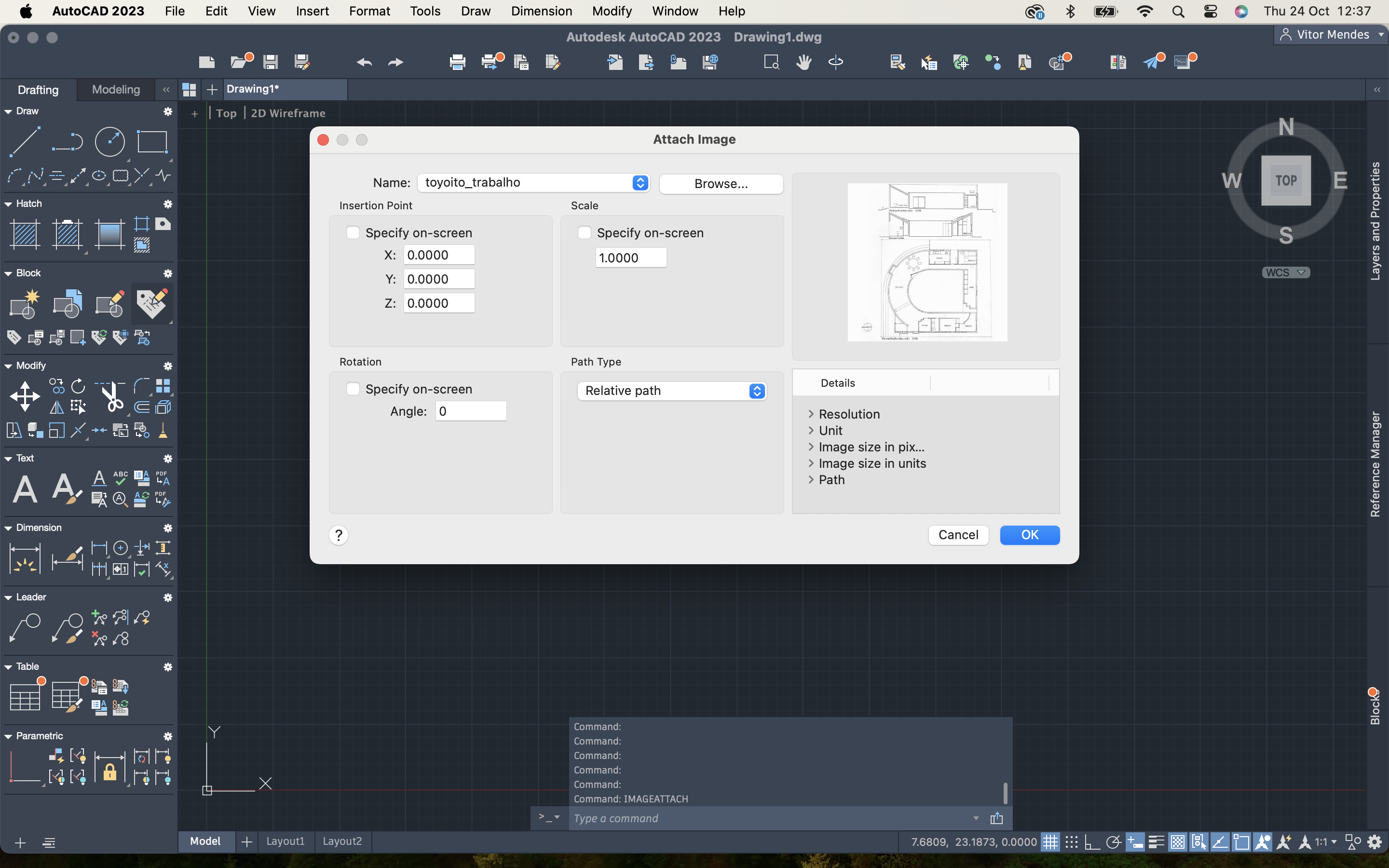
Task: Select the Rectangle tool
Action: tap(152, 141)
